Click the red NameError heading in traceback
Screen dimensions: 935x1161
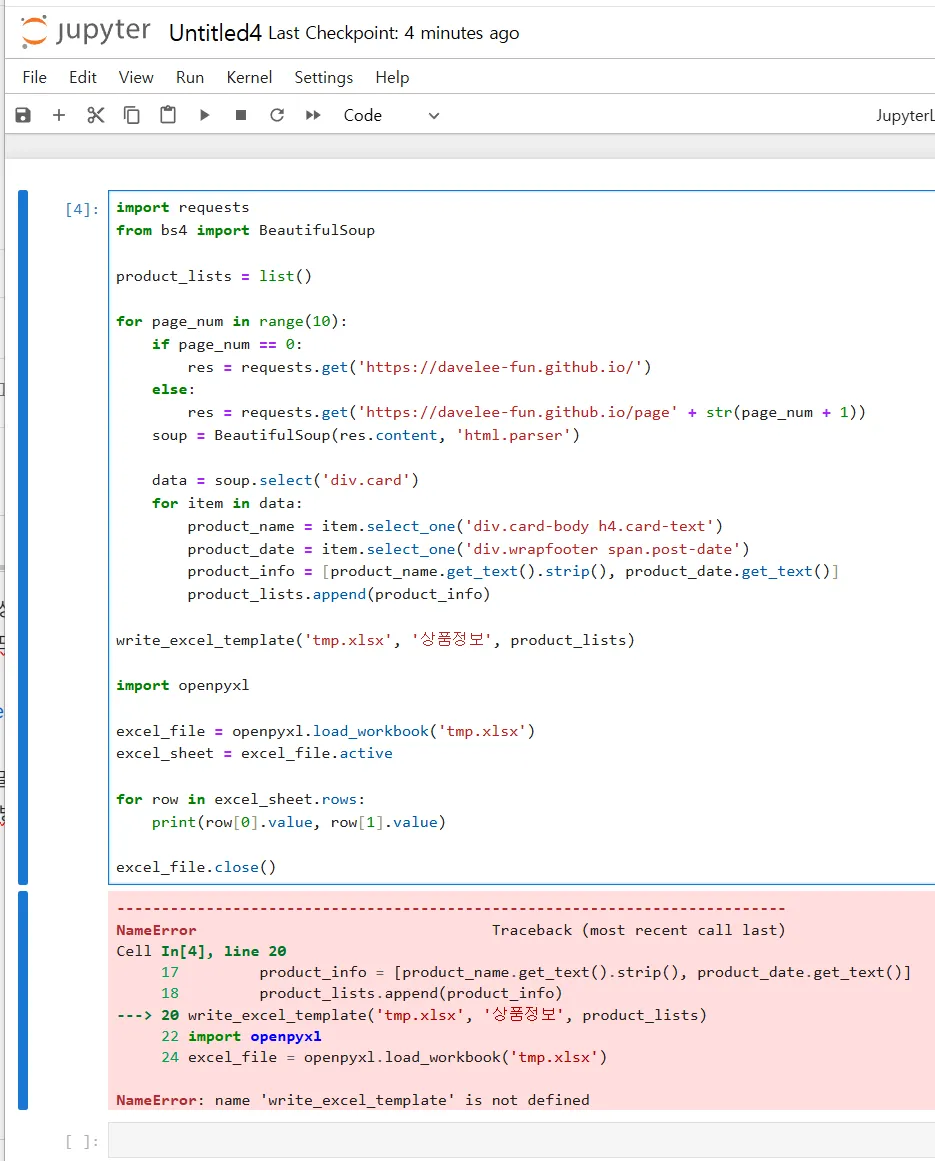point(156,930)
